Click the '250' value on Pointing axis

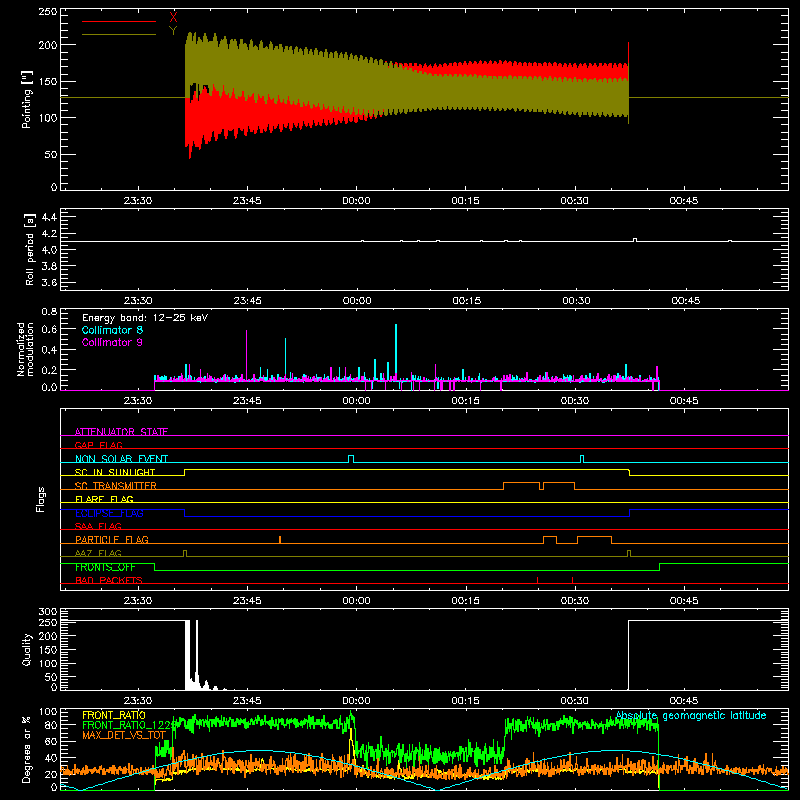(48, 11)
